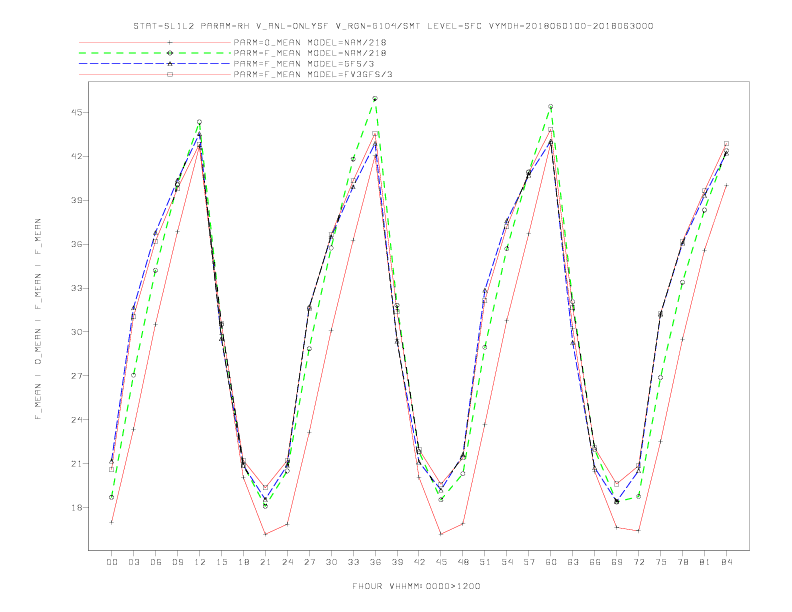Click x-axis tick label 12
This screenshot has width=792, height=612.
[200, 562]
